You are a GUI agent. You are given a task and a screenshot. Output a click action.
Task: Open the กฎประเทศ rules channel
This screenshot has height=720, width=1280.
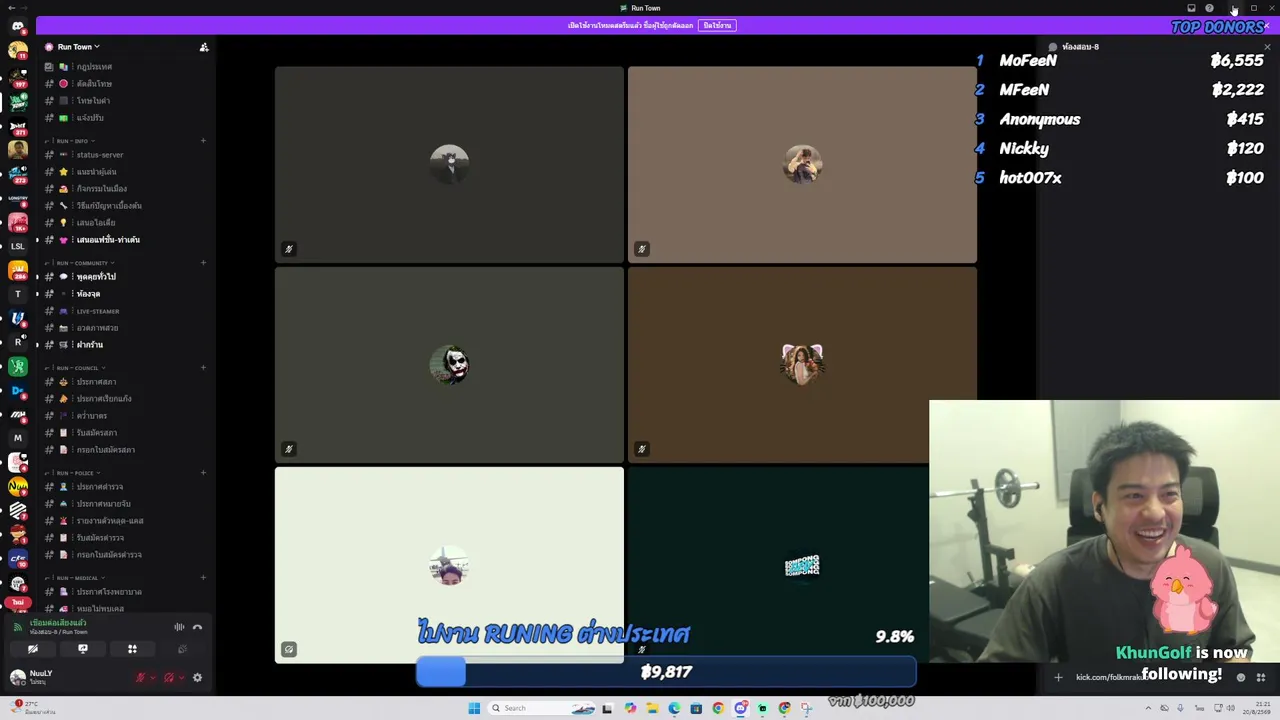pyautogui.click(x=124, y=67)
